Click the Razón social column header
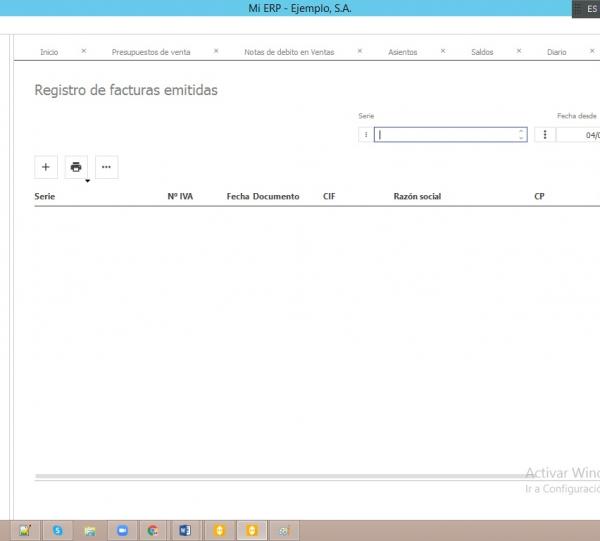 (x=417, y=196)
